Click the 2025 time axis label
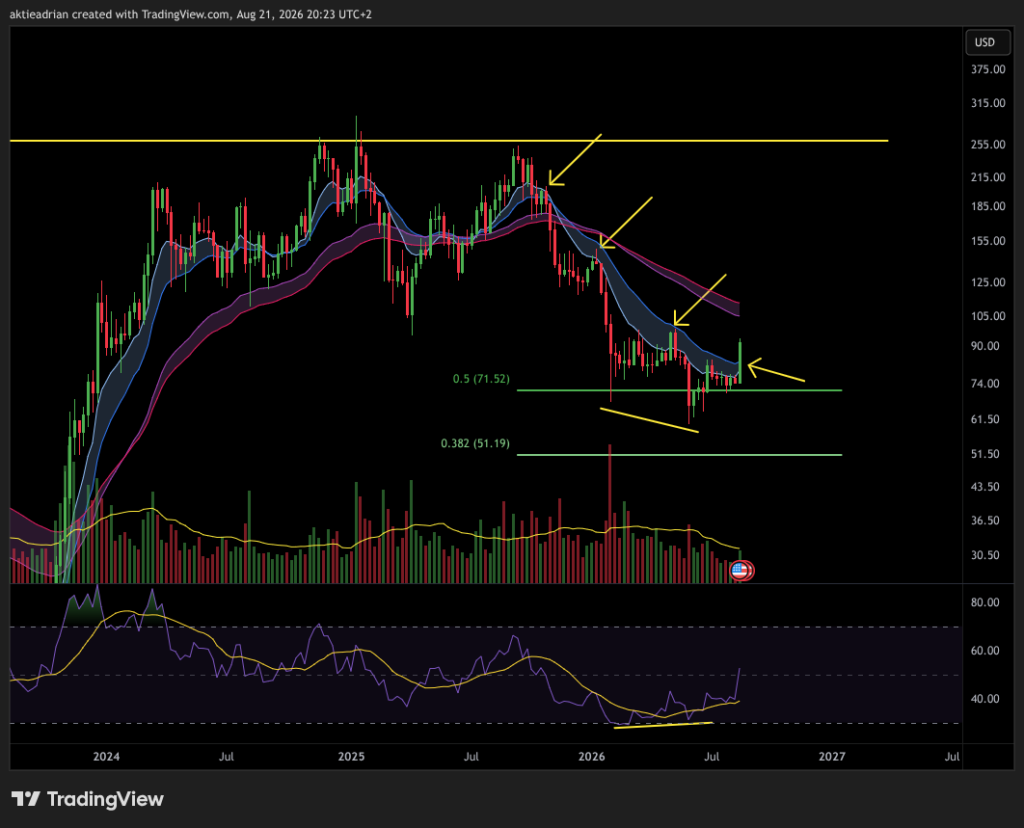Image resolution: width=1024 pixels, height=828 pixels. click(351, 757)
